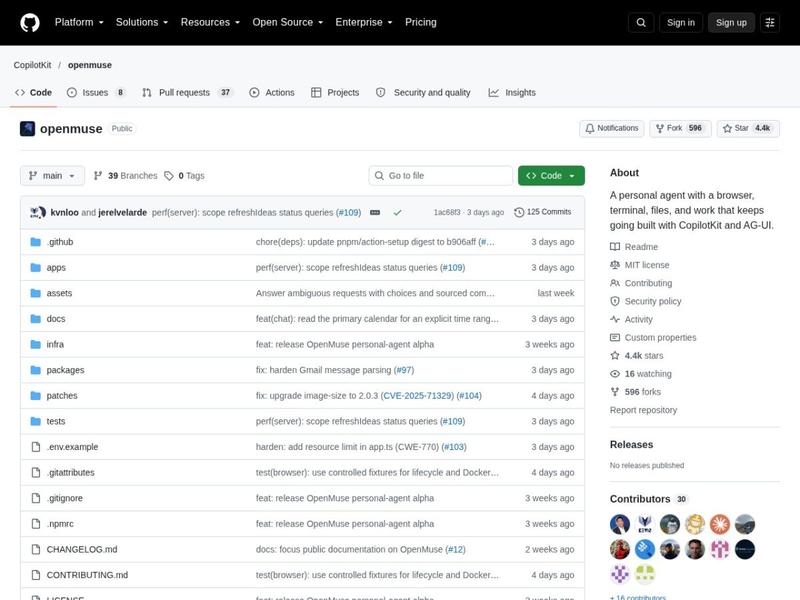The height and width of the screenshot is (600, 800).
Task: Click the Sign up button
Action: click(x=731, y=22)
